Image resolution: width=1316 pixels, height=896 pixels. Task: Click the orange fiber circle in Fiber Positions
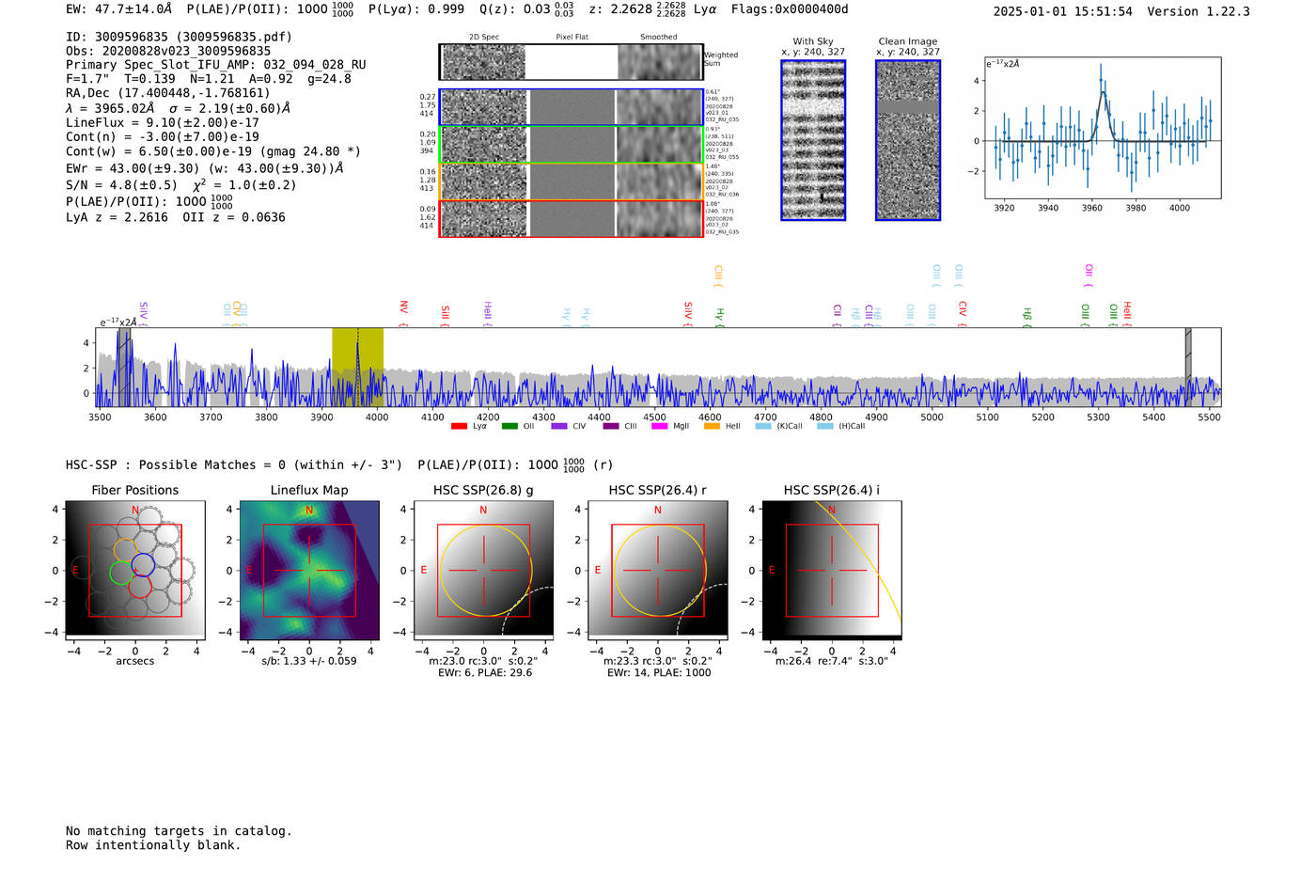[x=126, y=549]
